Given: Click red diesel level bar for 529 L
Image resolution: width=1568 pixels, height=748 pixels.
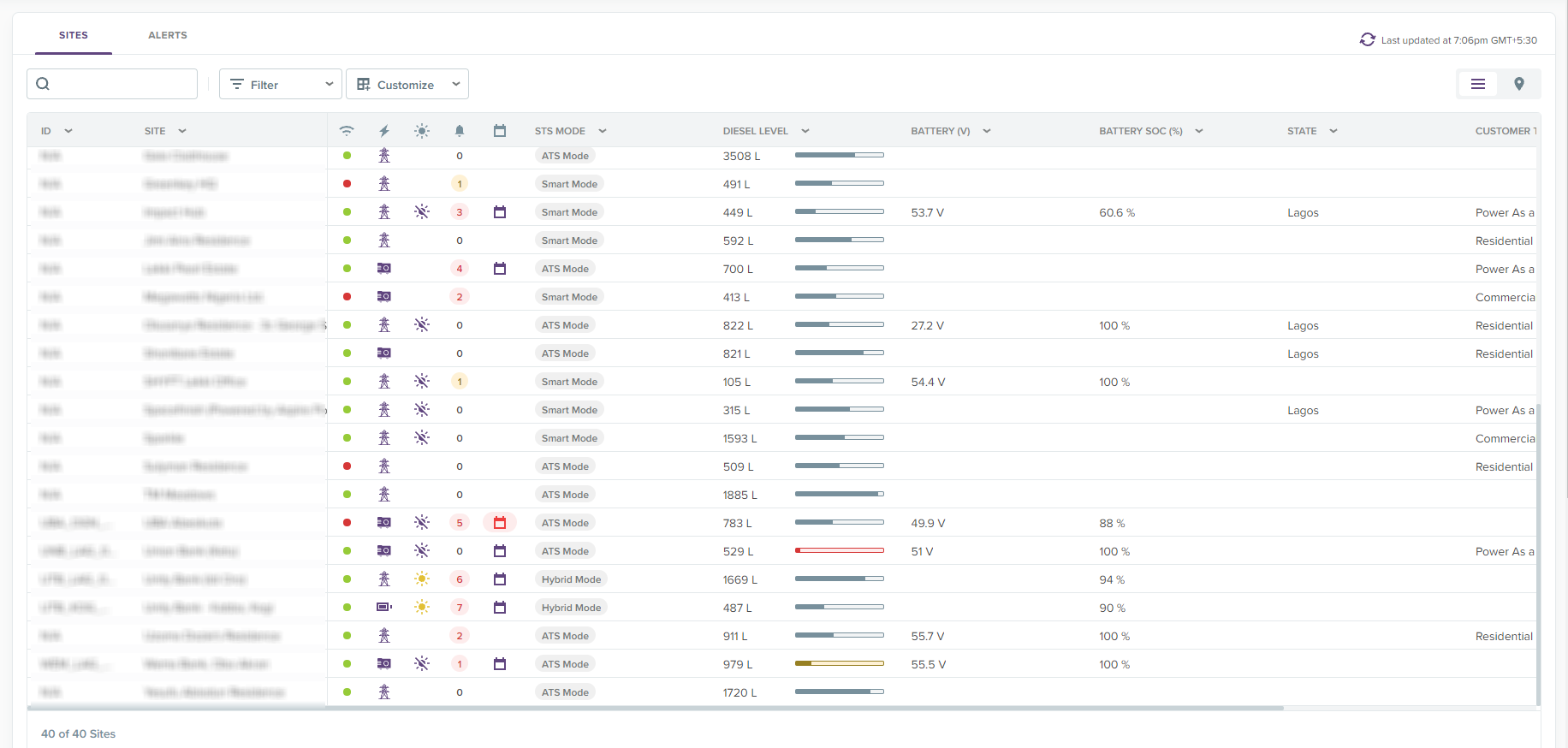Looking at the screenshot, I should [x=840, y=550].
